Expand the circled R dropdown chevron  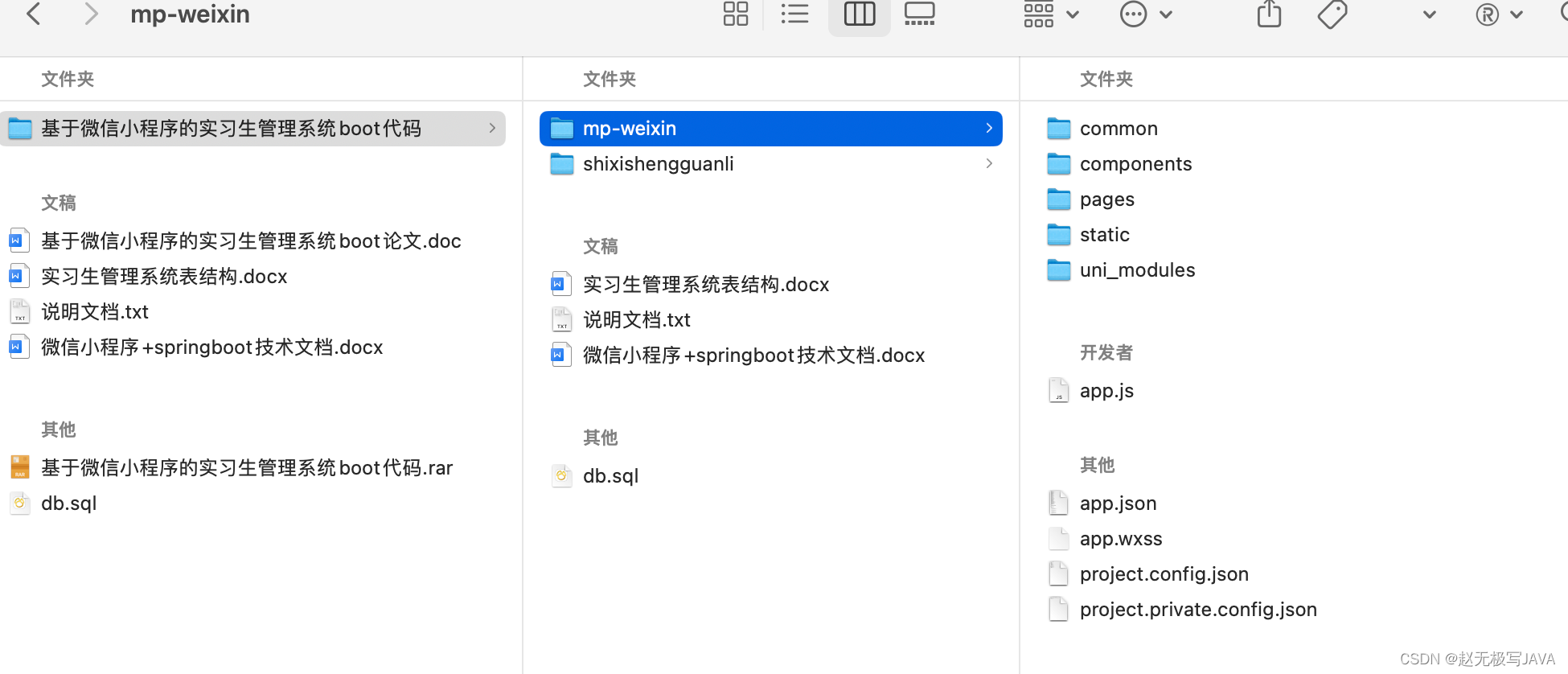coord(1517,14)
